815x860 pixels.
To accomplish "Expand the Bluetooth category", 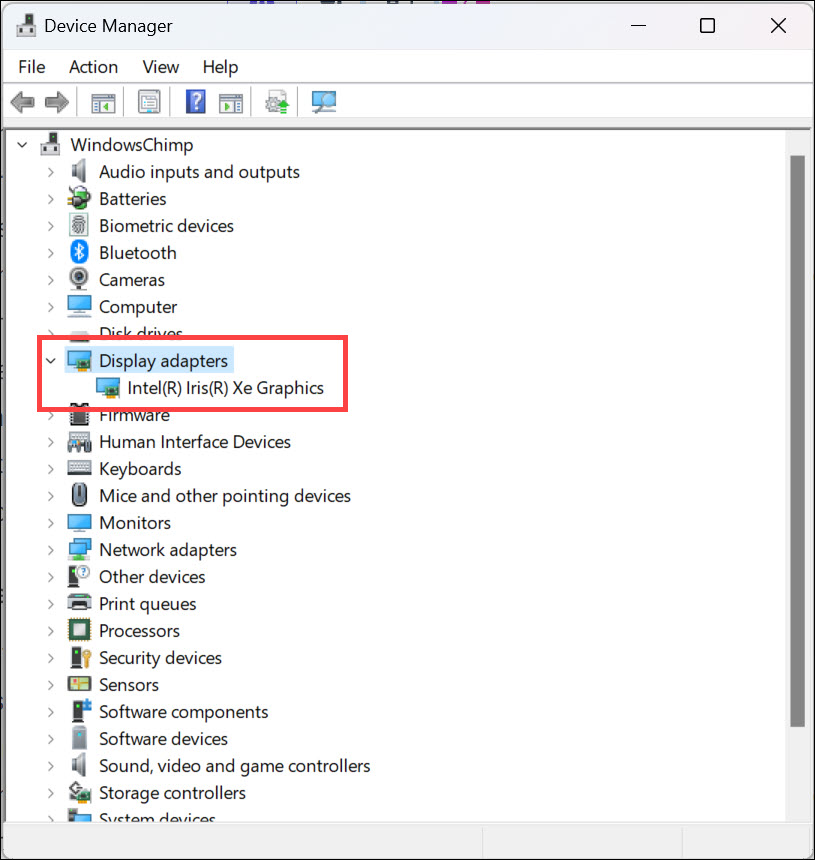I will [50, 253].
